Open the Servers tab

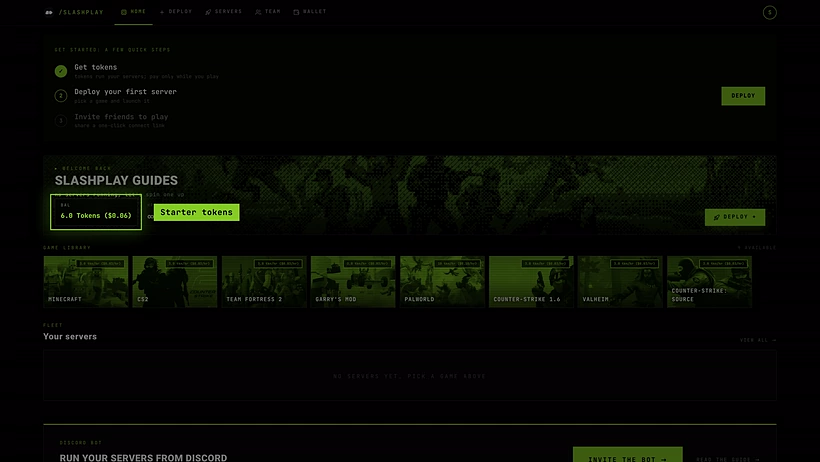[x=224, y=12]
